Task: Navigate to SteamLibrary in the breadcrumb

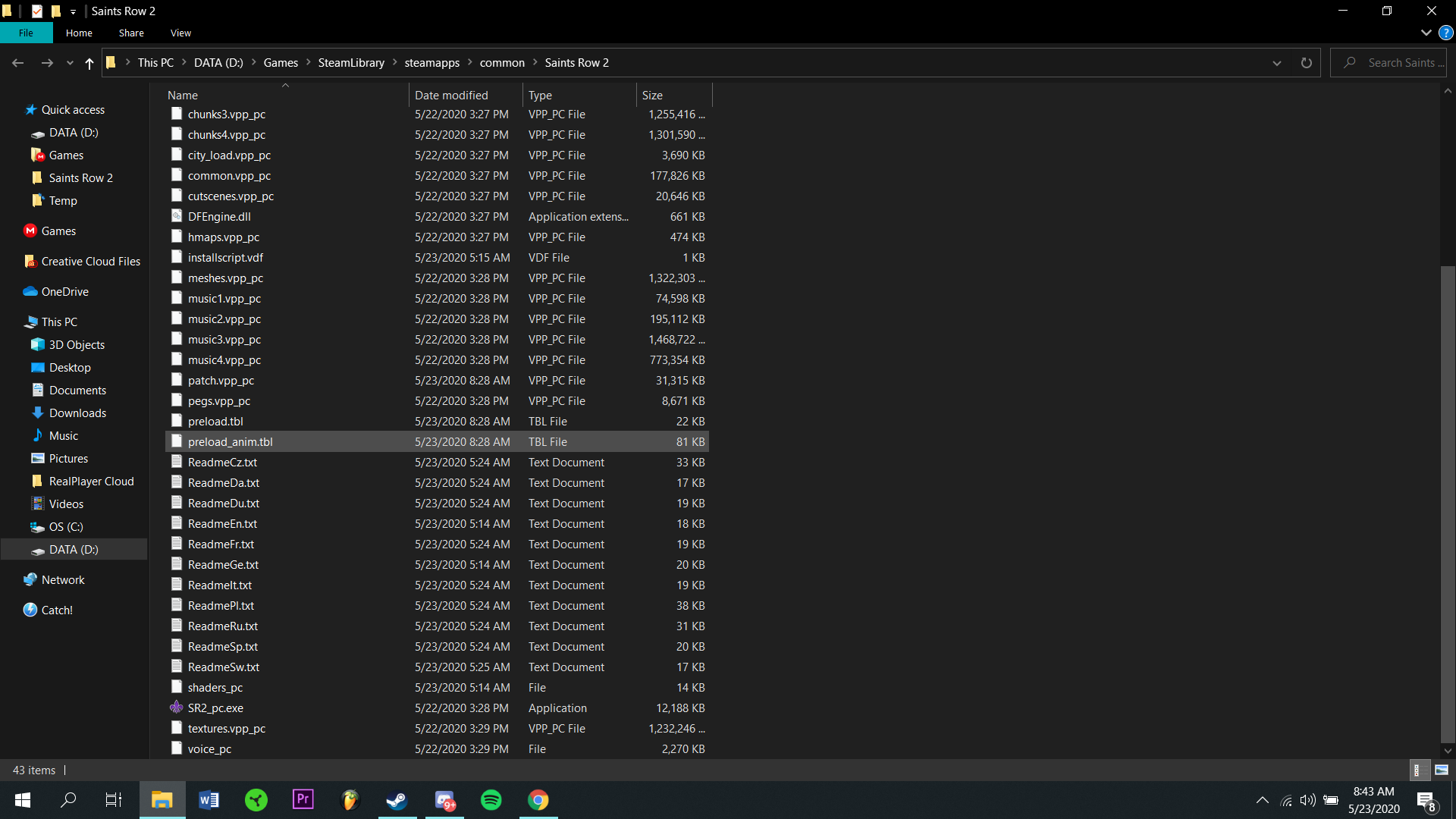Action: [x=351, y=63]
